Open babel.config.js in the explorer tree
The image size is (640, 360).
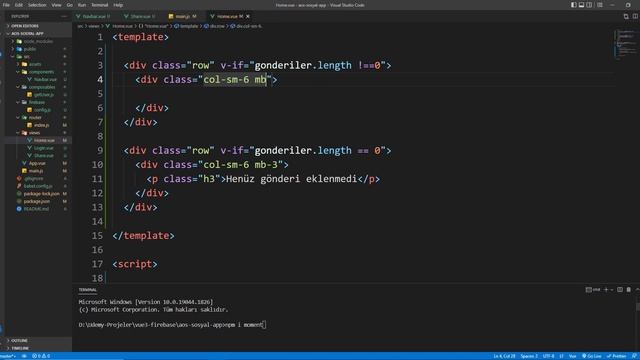38,186
